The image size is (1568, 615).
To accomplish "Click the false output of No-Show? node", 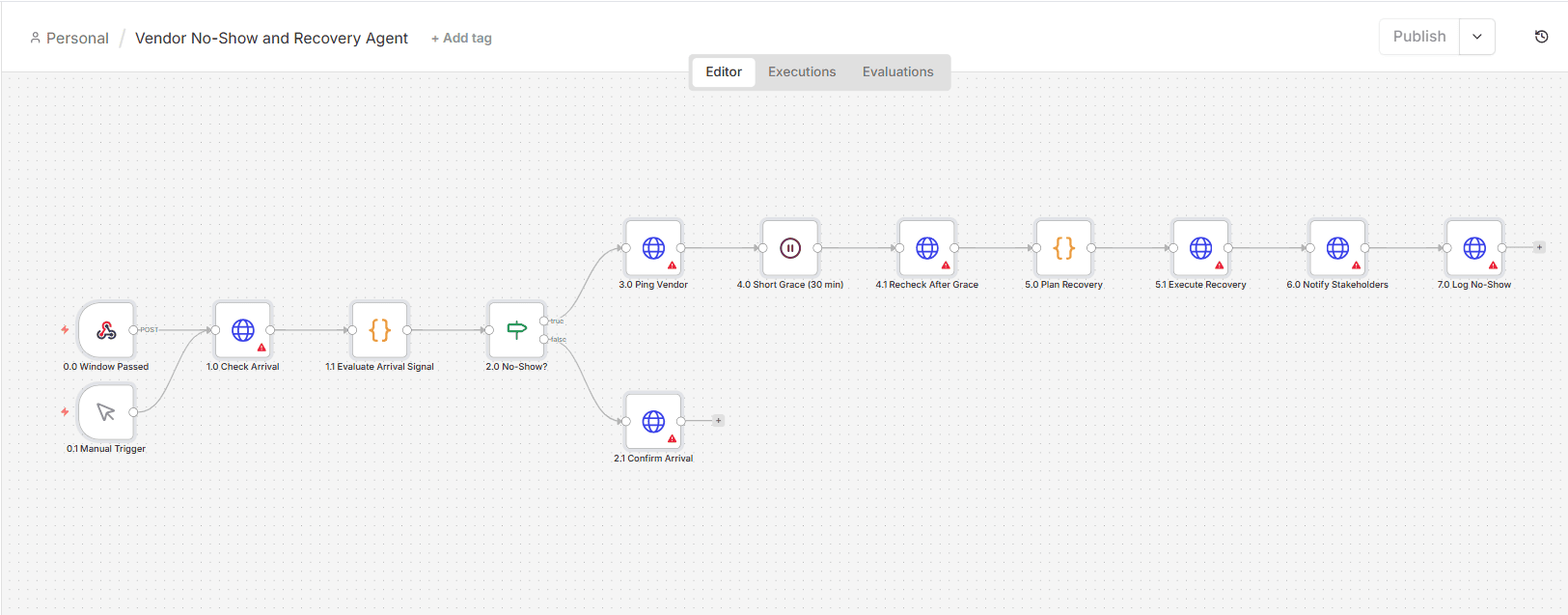I will click(x=544, y=339).
